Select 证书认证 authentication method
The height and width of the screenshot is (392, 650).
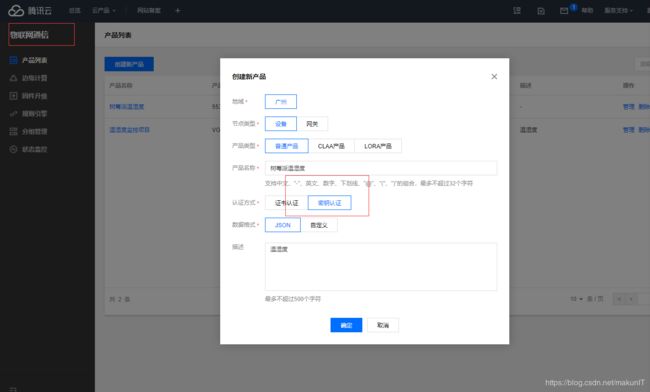pyautogui.click(x=286, y=203)
